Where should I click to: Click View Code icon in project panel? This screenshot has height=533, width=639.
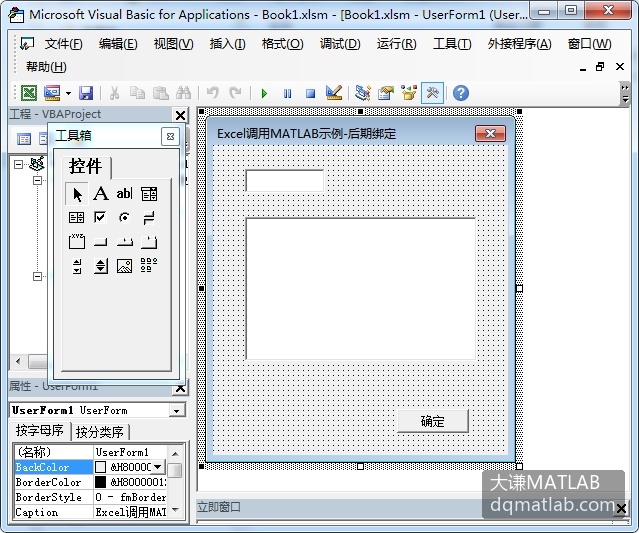(24, 139)
